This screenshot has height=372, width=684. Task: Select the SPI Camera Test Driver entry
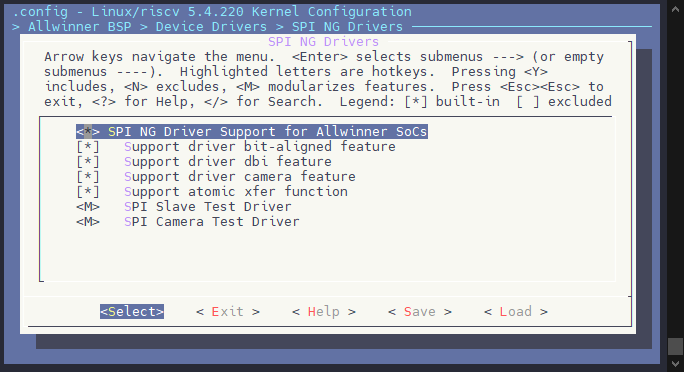click(188, 222)
